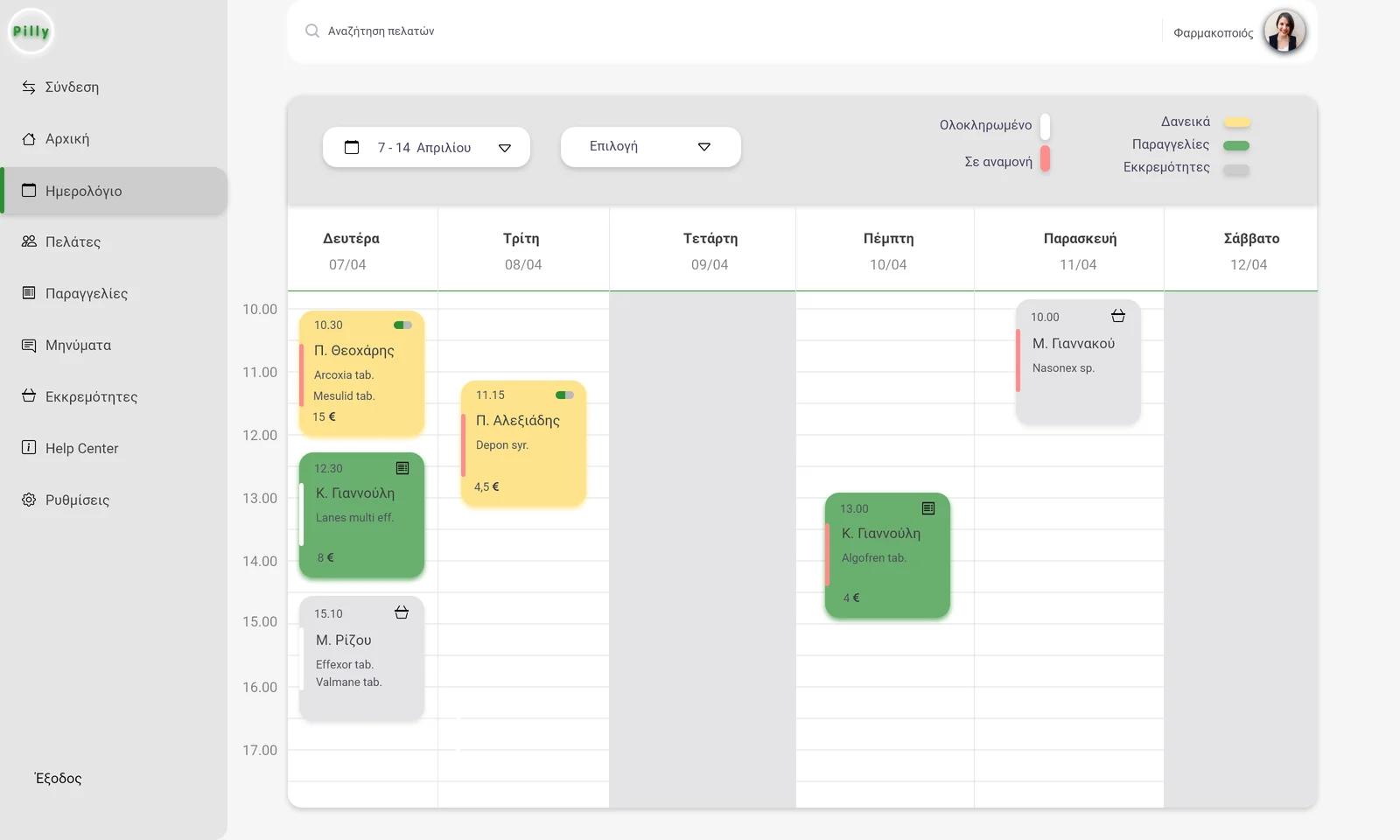
Task: Click the Πελάτες people icon
Action: [29, 241]
